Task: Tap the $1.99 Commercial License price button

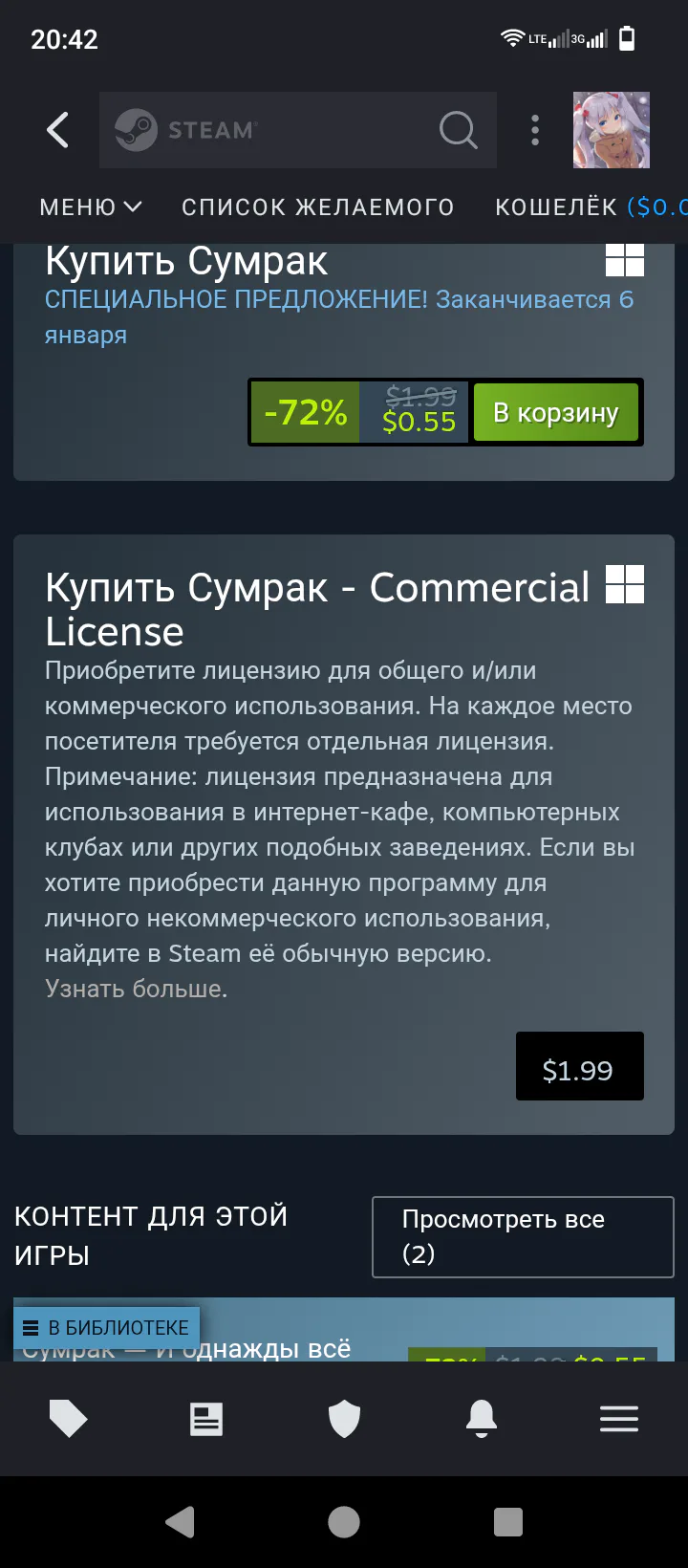Action: 580,1066
